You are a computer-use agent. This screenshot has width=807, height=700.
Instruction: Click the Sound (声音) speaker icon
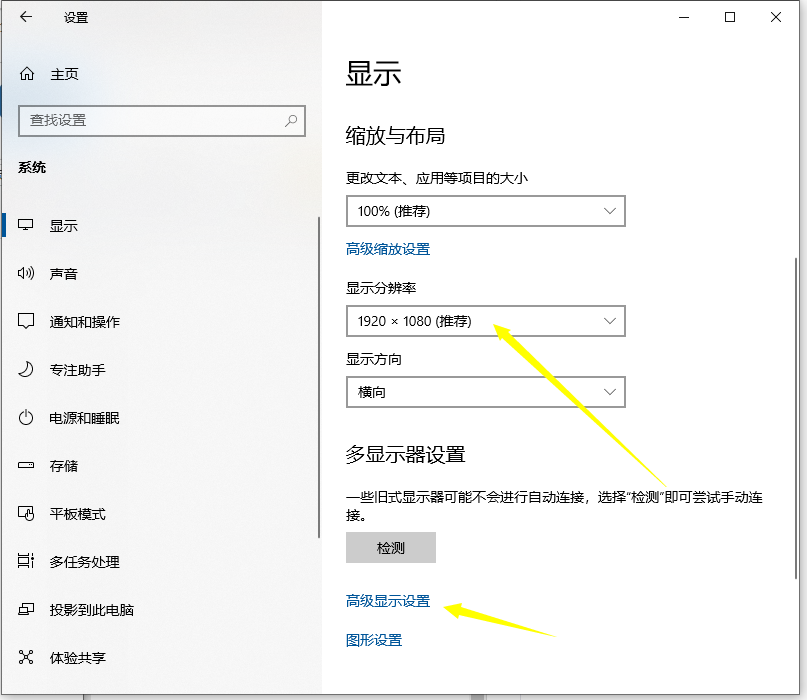(x=27, y=274)
